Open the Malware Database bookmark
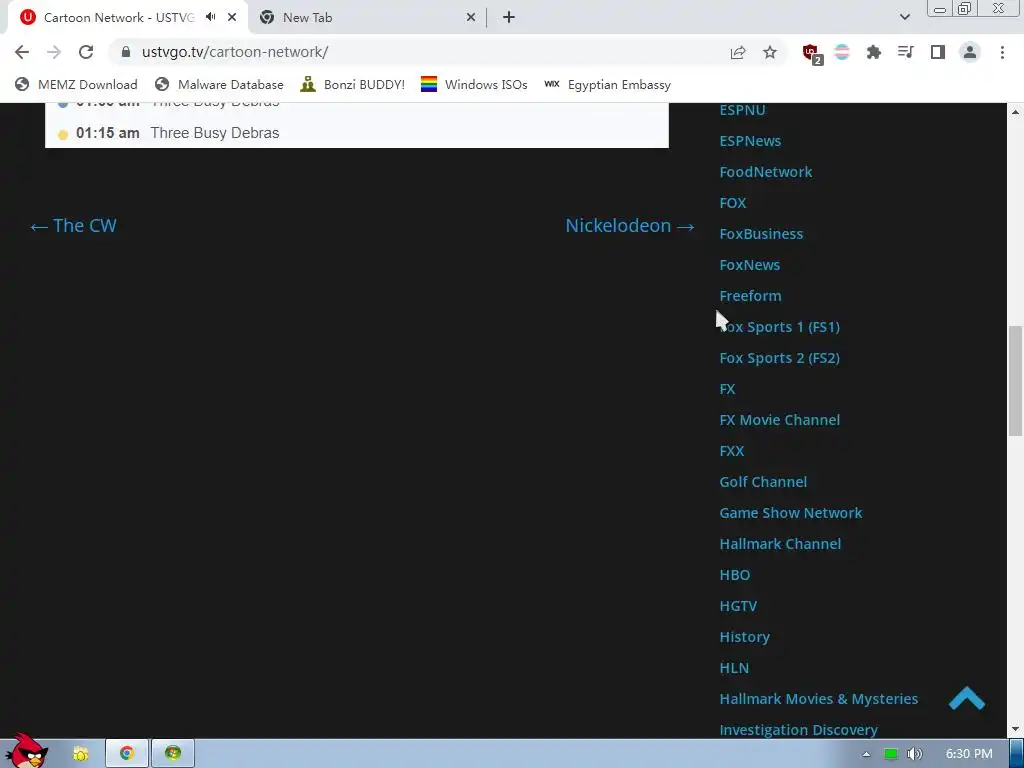The image size is (1024, 768). (x=219, y=84)
